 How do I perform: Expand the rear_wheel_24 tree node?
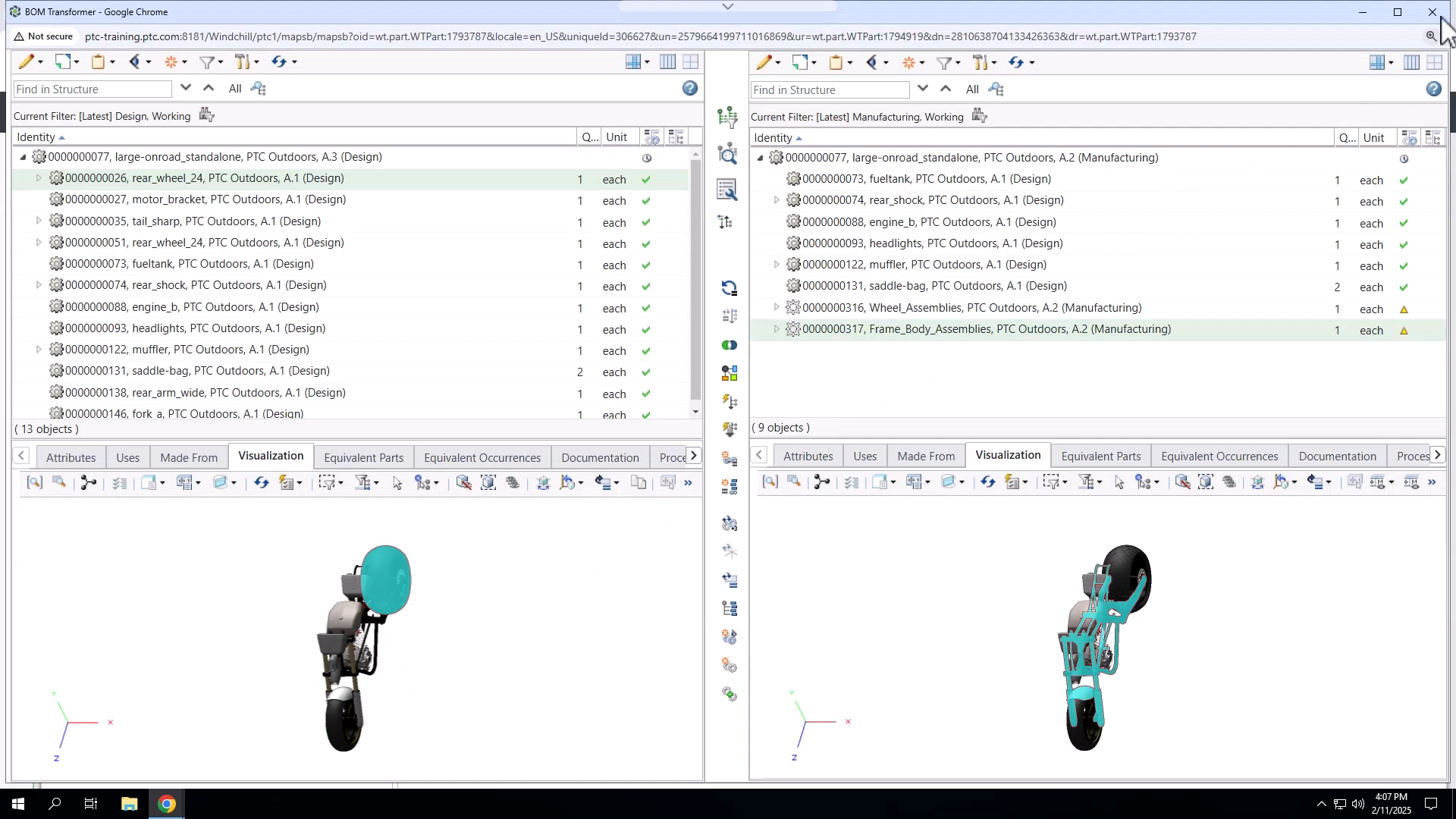coord(39,178)
